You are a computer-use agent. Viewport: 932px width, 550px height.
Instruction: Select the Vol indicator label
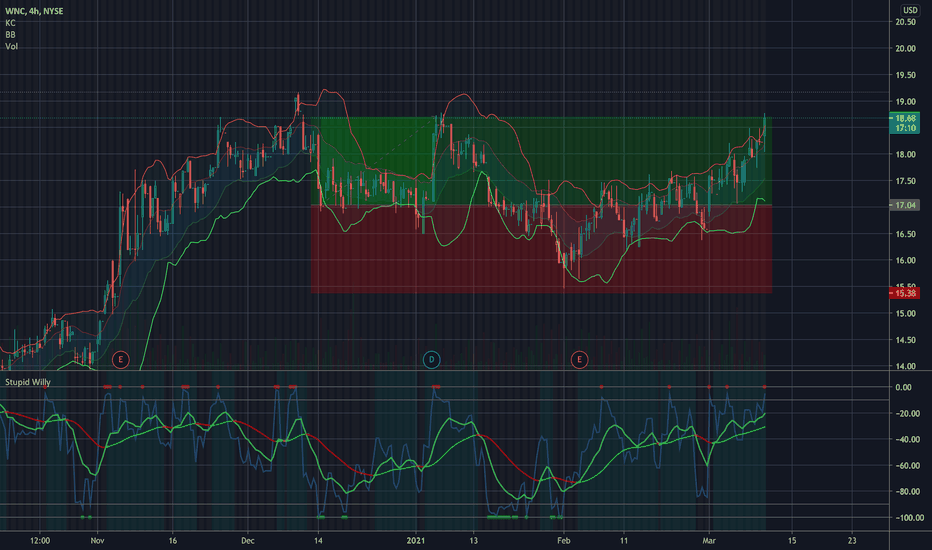[x=11, y=46]
